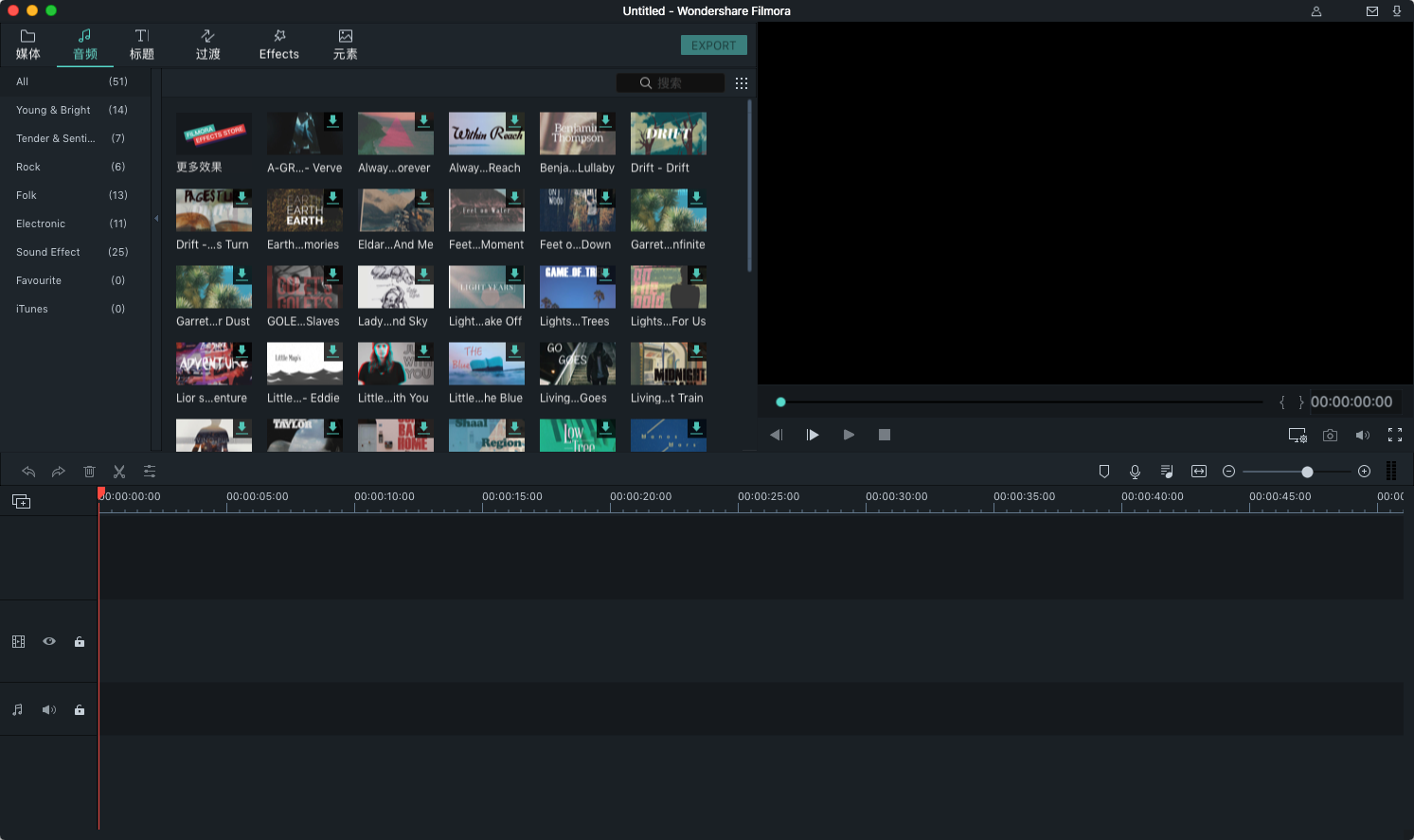This screenshot has height=840, width=1414.
Task: Open the iTunes category
Action: [75, 309]
